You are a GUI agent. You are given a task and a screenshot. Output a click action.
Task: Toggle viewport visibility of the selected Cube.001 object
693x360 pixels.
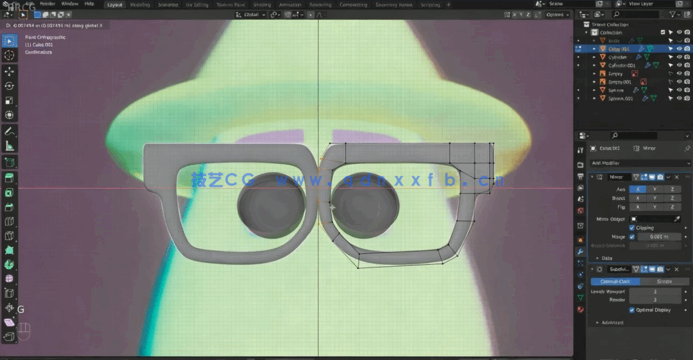coord(680,49)
